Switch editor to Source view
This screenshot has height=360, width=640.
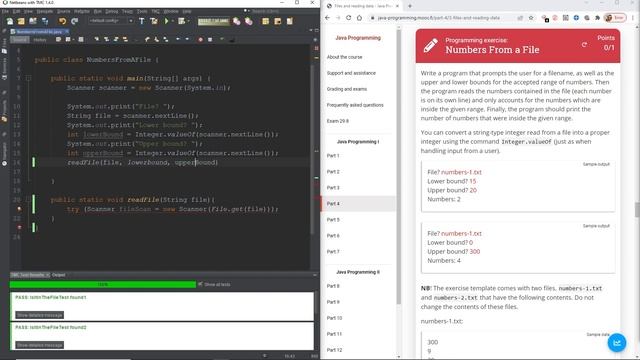pos(20,40)
